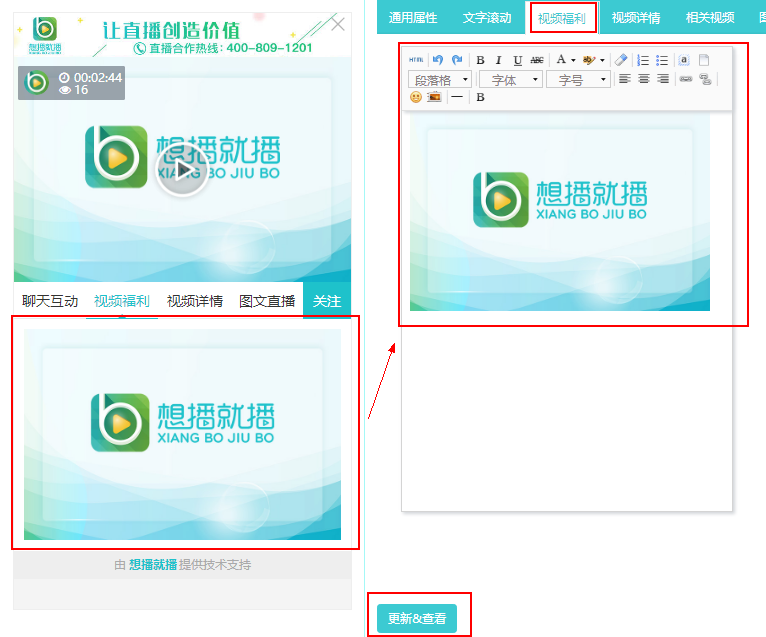
Task: Click the blank page new document icon
Action: click(x=703, y=60)
